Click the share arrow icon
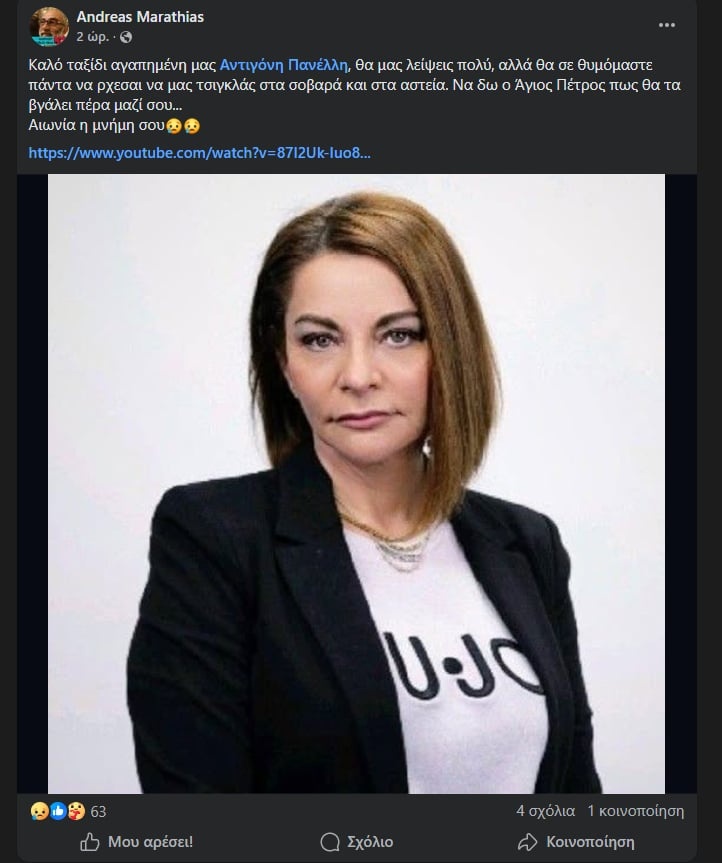Image resolution: width=722 pixels, height=863 pixels. (527, 842)
